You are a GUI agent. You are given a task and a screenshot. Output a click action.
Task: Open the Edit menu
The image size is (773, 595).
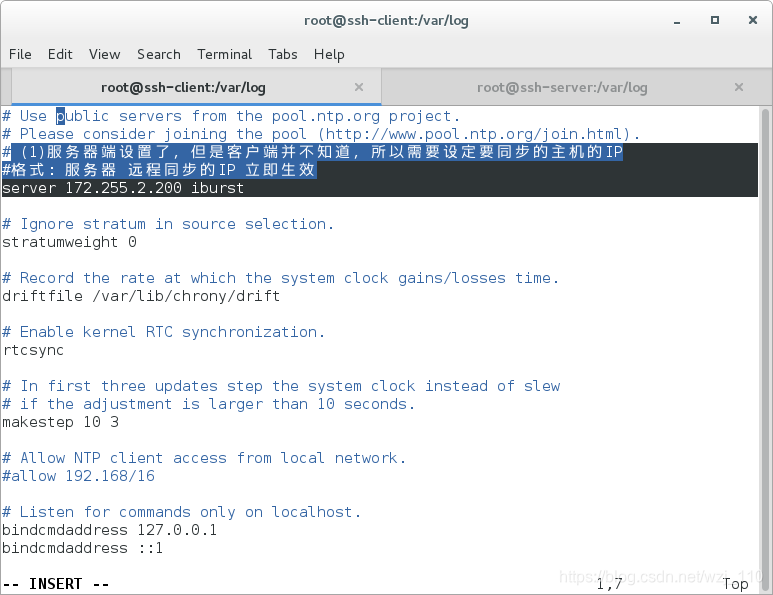coord(60,54)
